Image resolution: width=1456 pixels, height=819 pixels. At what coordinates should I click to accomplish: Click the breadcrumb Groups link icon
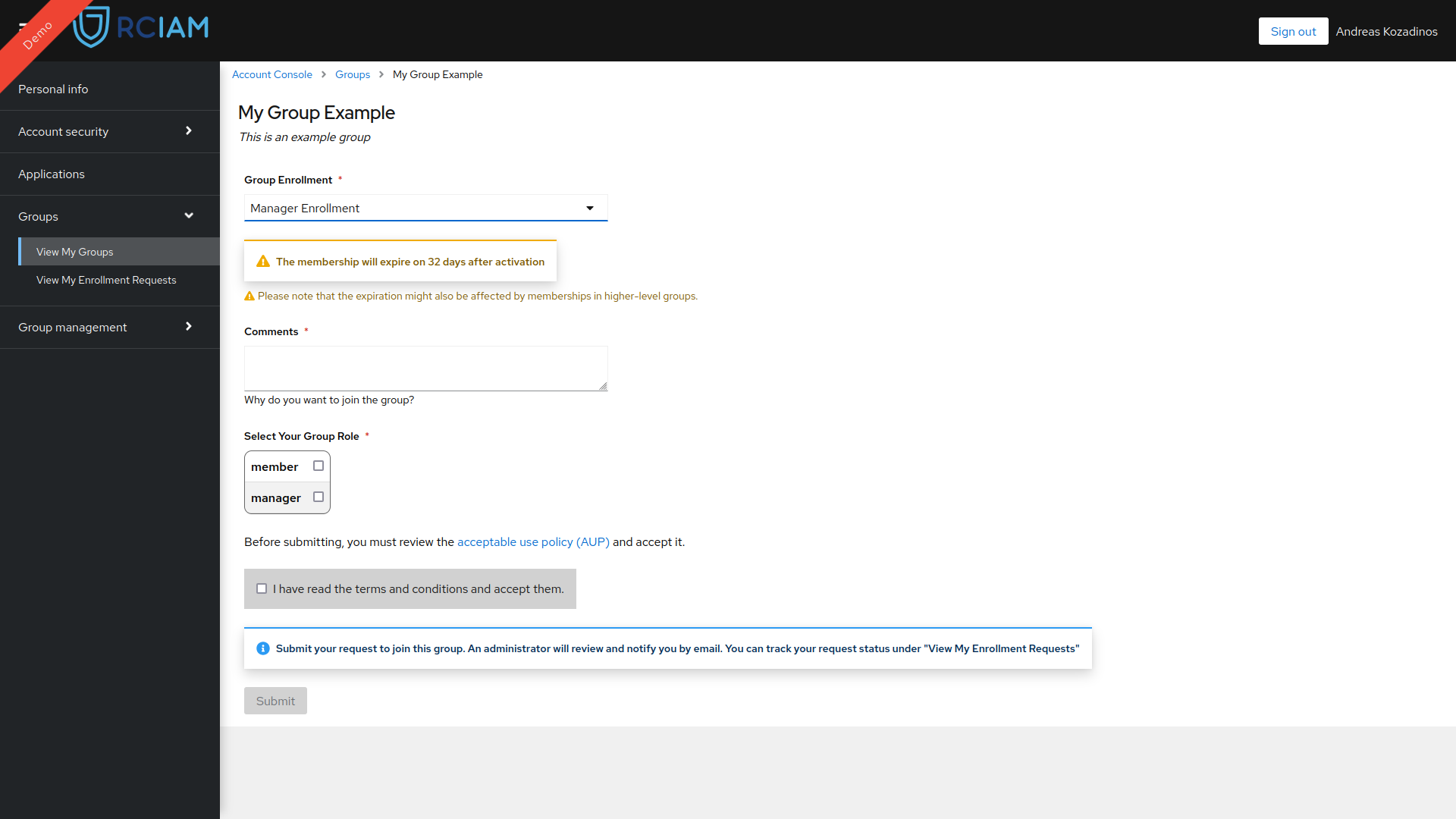tap(353, 74)
